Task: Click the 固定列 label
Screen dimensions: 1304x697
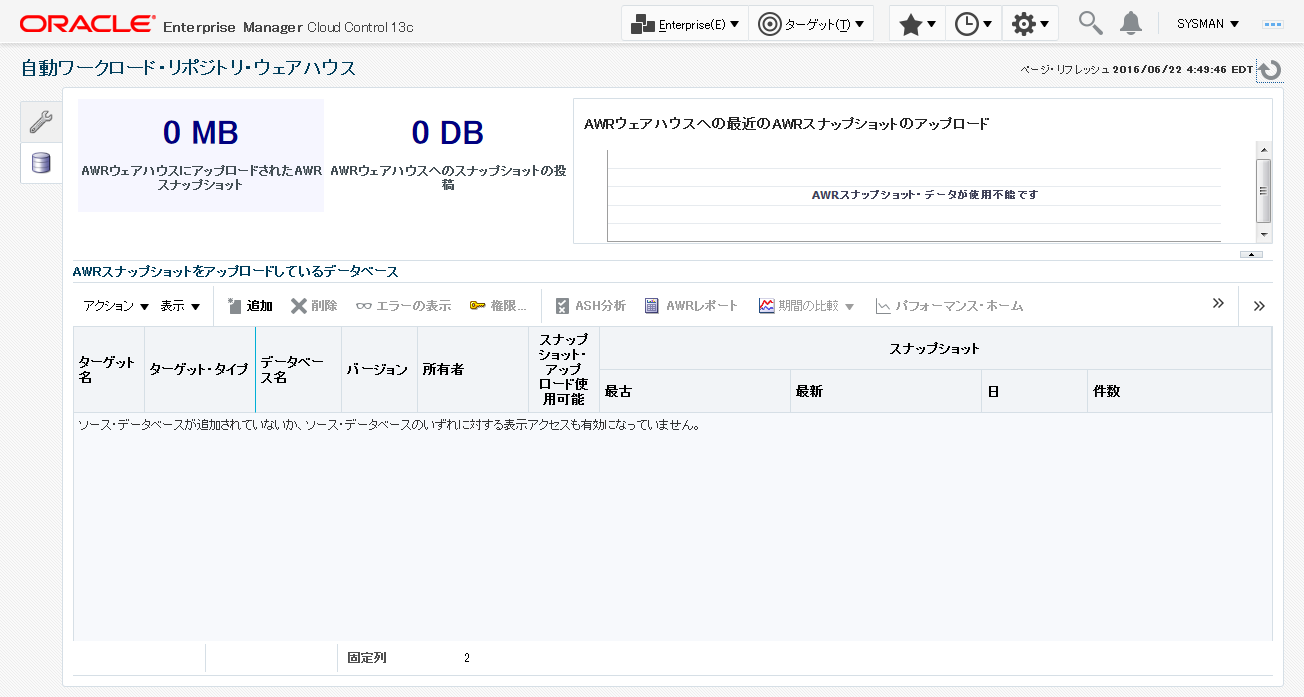Action: pyautogui.click(x=367, y=658)
